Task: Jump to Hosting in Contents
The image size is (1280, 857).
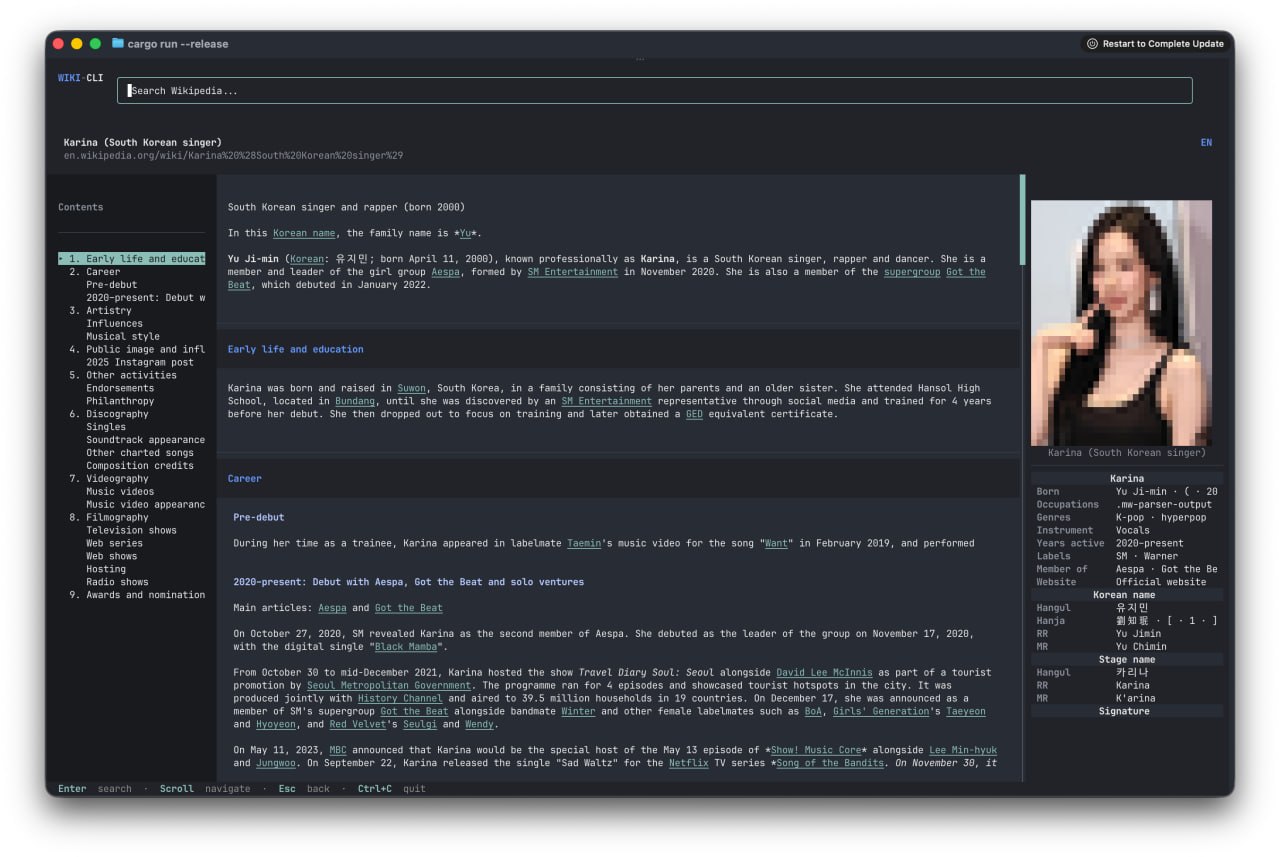Action: pyautogui.click(x=106, y=569)
